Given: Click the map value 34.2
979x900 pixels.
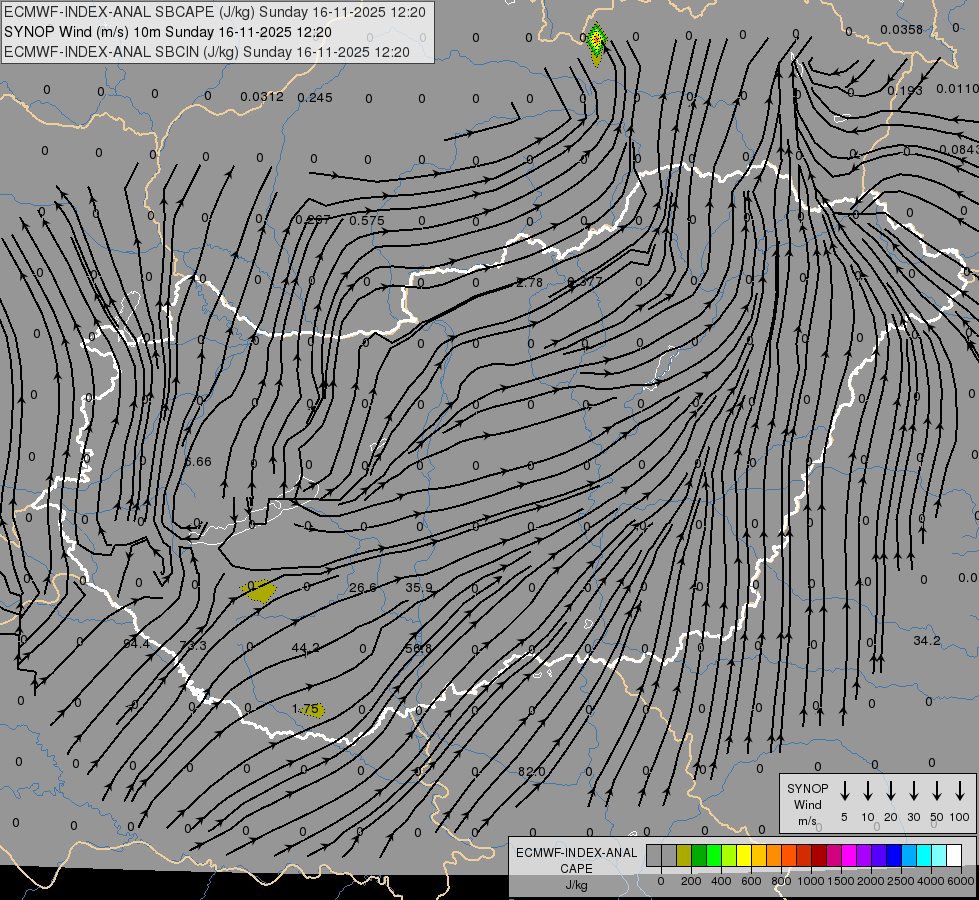Looking at the screenshot, I should pyautogui.click(x=927, y=640).
